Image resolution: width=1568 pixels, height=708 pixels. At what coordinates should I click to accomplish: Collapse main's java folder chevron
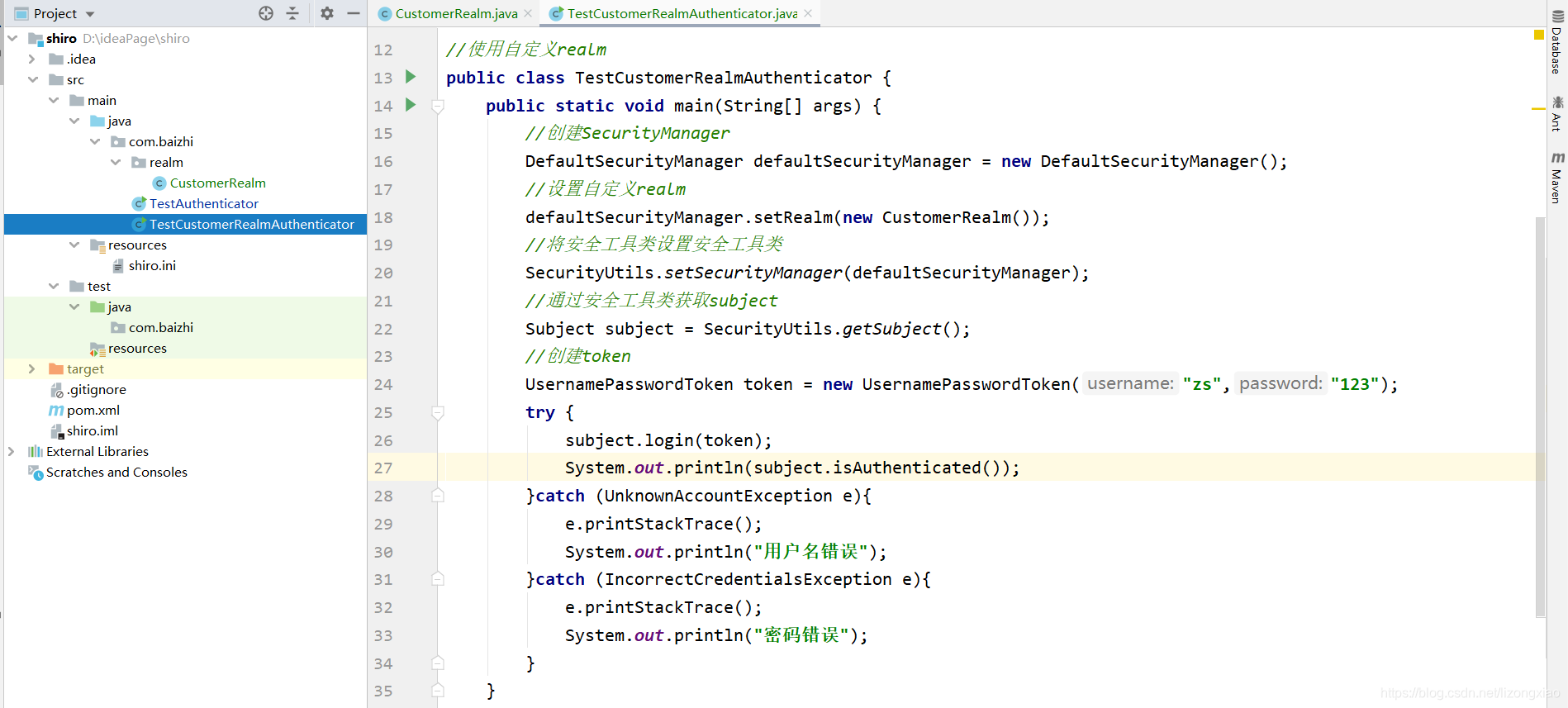(74, 121)
